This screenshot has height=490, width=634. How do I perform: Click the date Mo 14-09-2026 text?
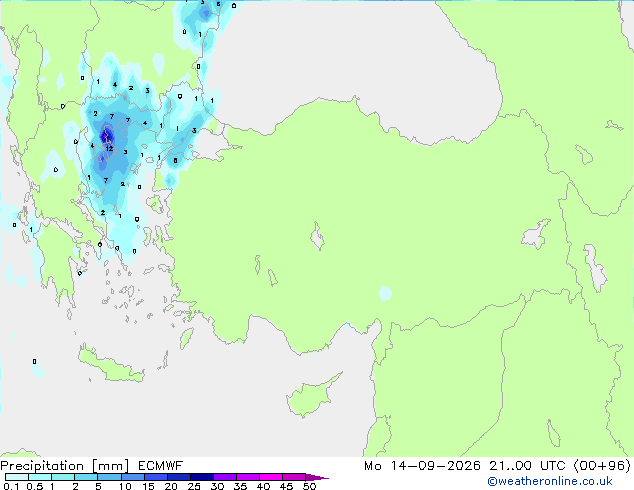(x=422, y=466)
